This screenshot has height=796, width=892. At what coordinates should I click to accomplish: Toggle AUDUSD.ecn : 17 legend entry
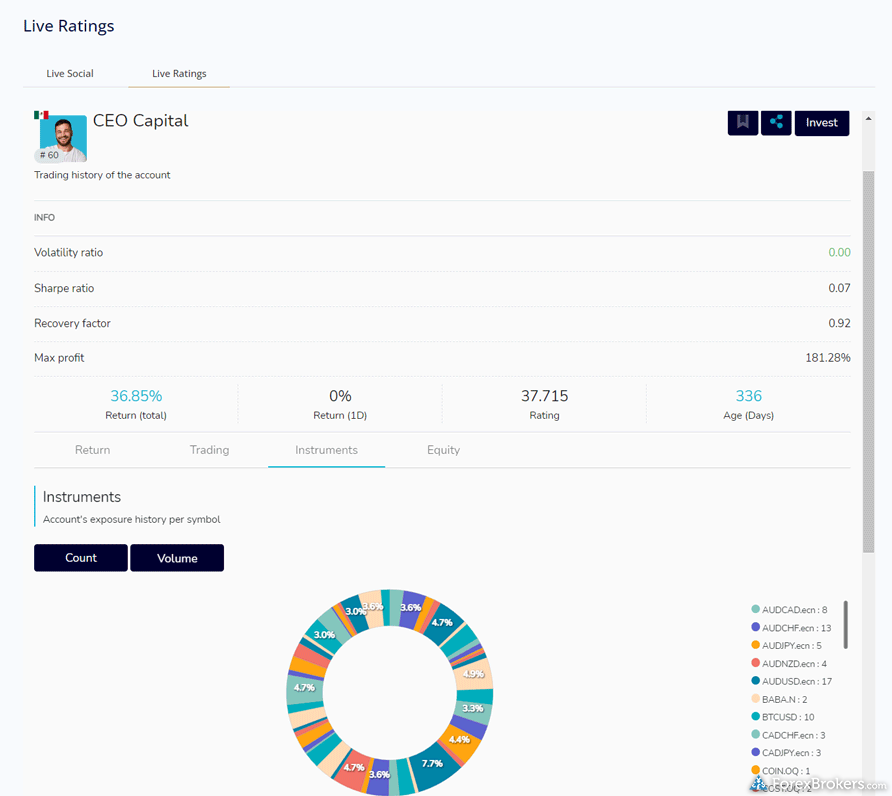click(791, 681)
